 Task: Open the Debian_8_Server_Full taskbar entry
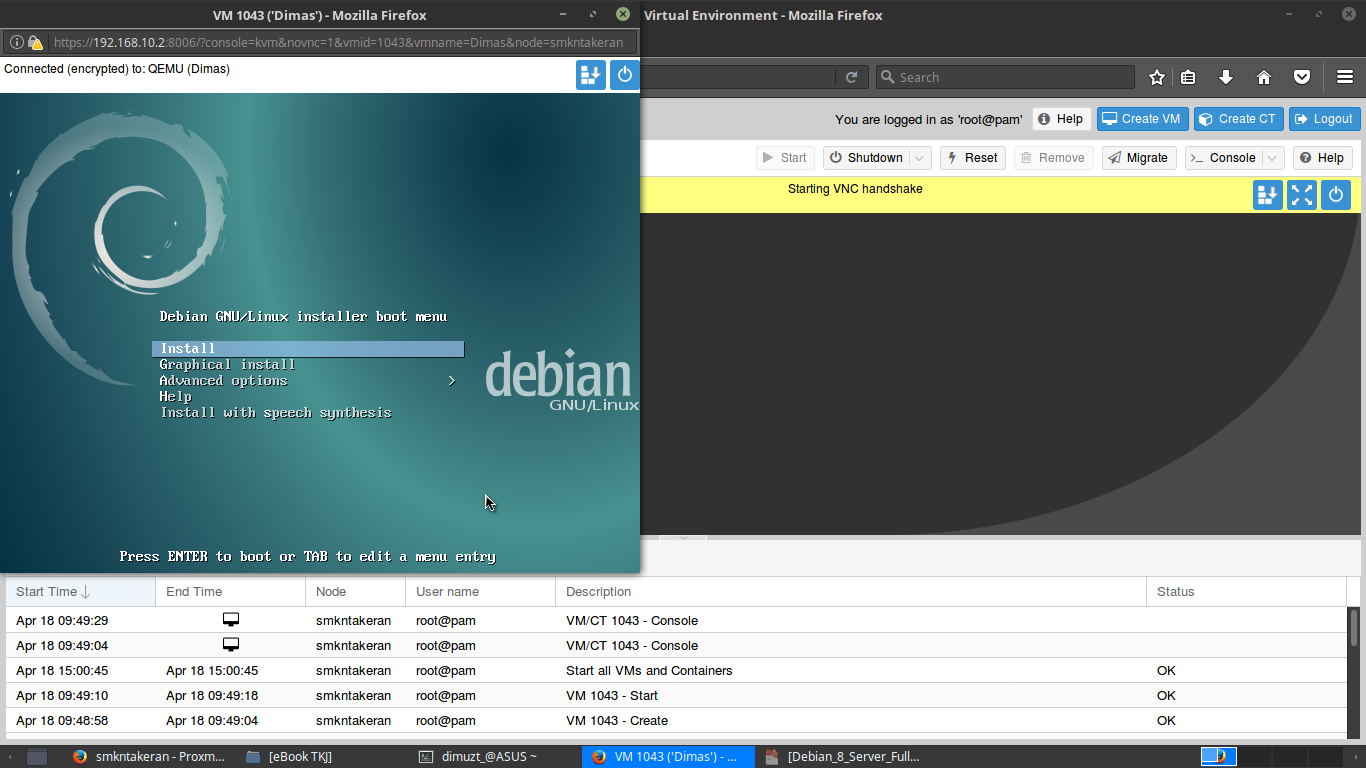(842, 756)
